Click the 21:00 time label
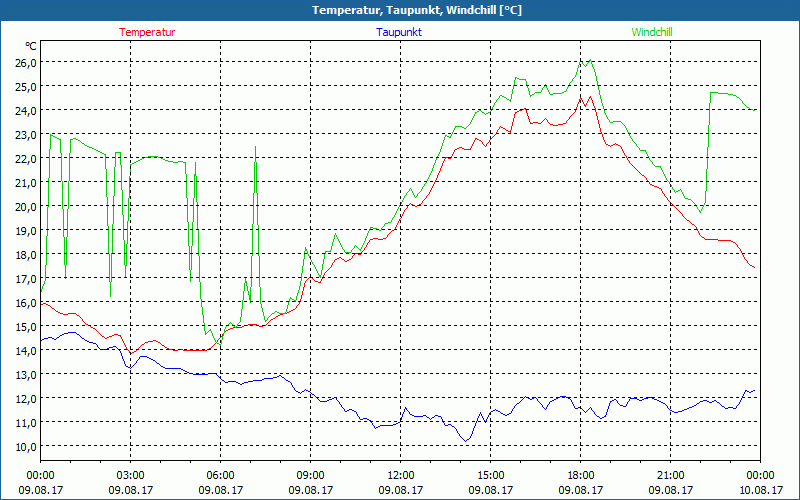This screenshot has width=800, height=500. 670,476
